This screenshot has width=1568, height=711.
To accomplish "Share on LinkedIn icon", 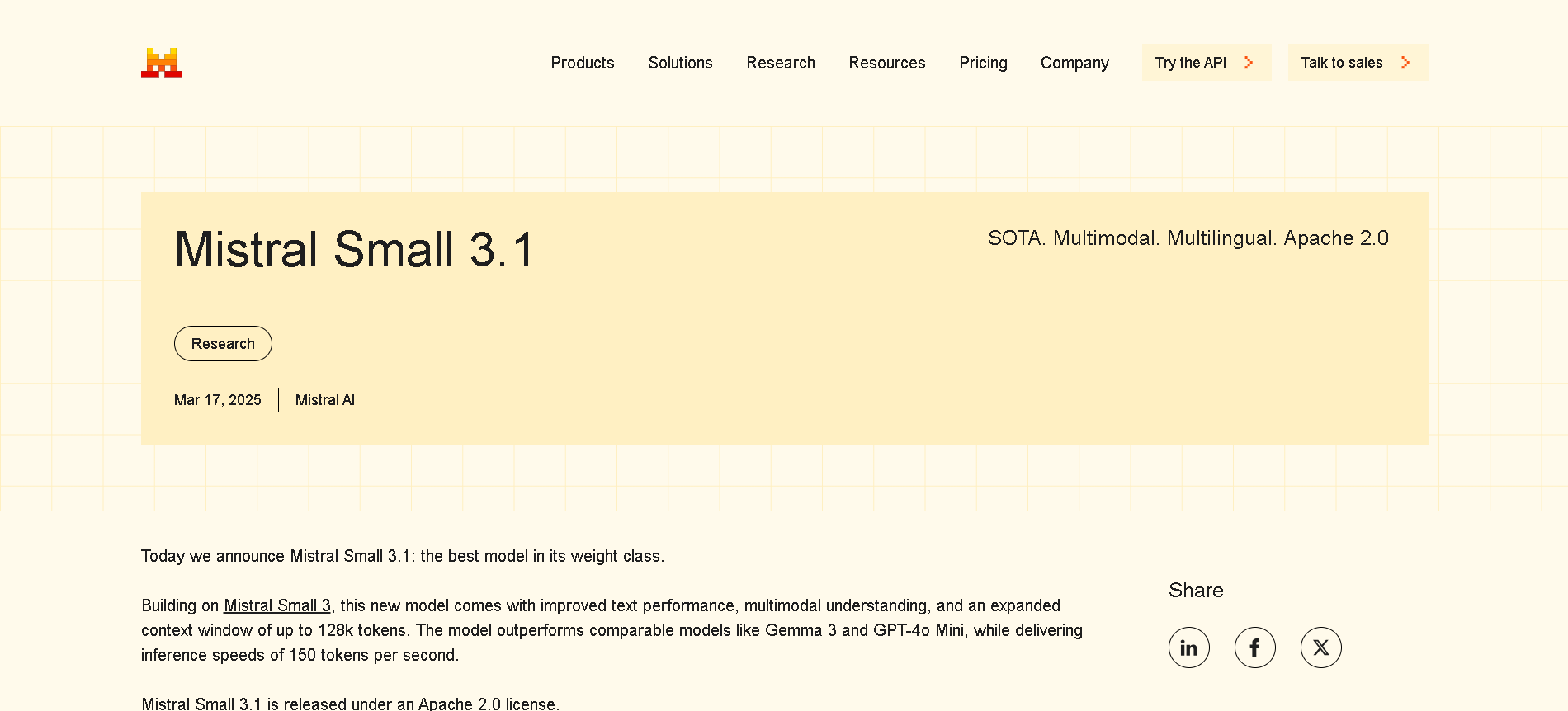I will pos(1188,647).
